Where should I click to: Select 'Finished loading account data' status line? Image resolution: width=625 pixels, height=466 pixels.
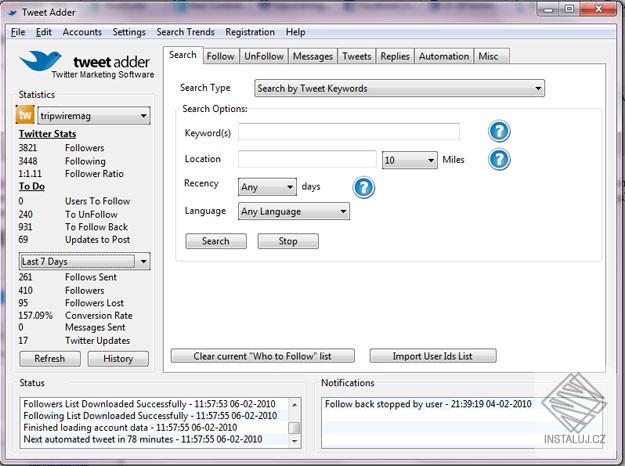click(130, 427)
